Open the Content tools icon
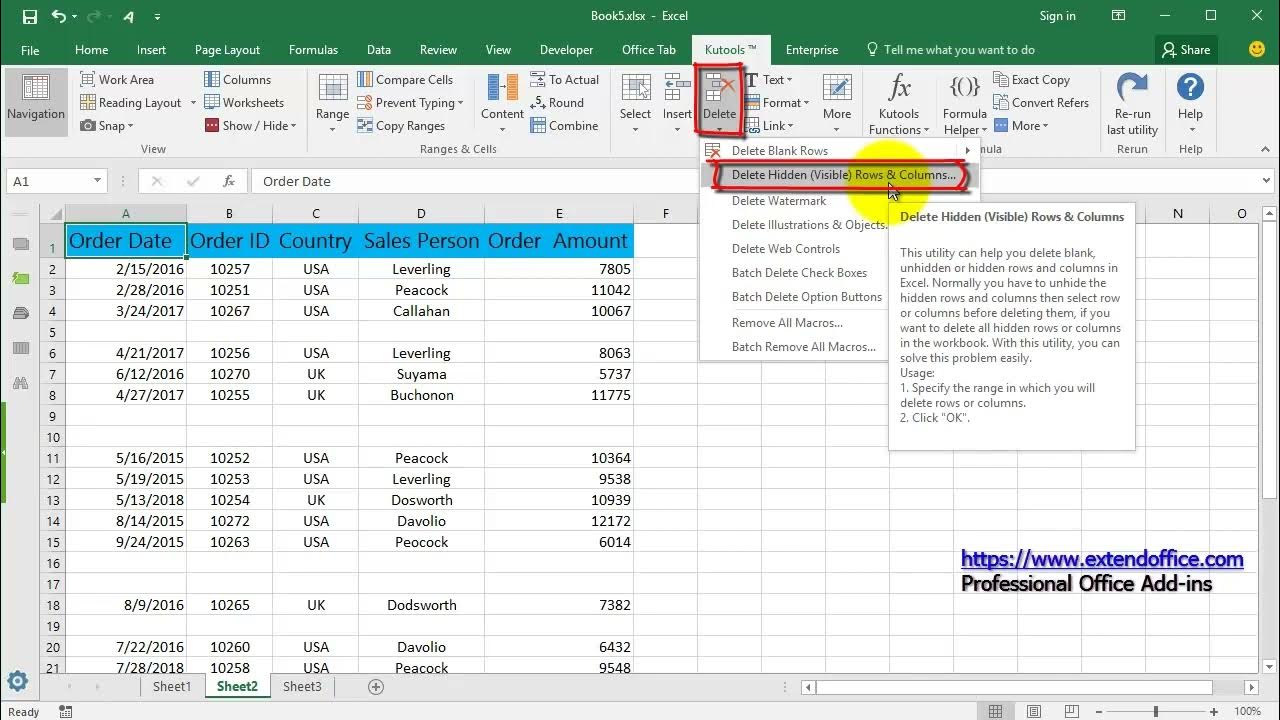The width and height of the screenshot is (1280, 720). click(502, 99)
